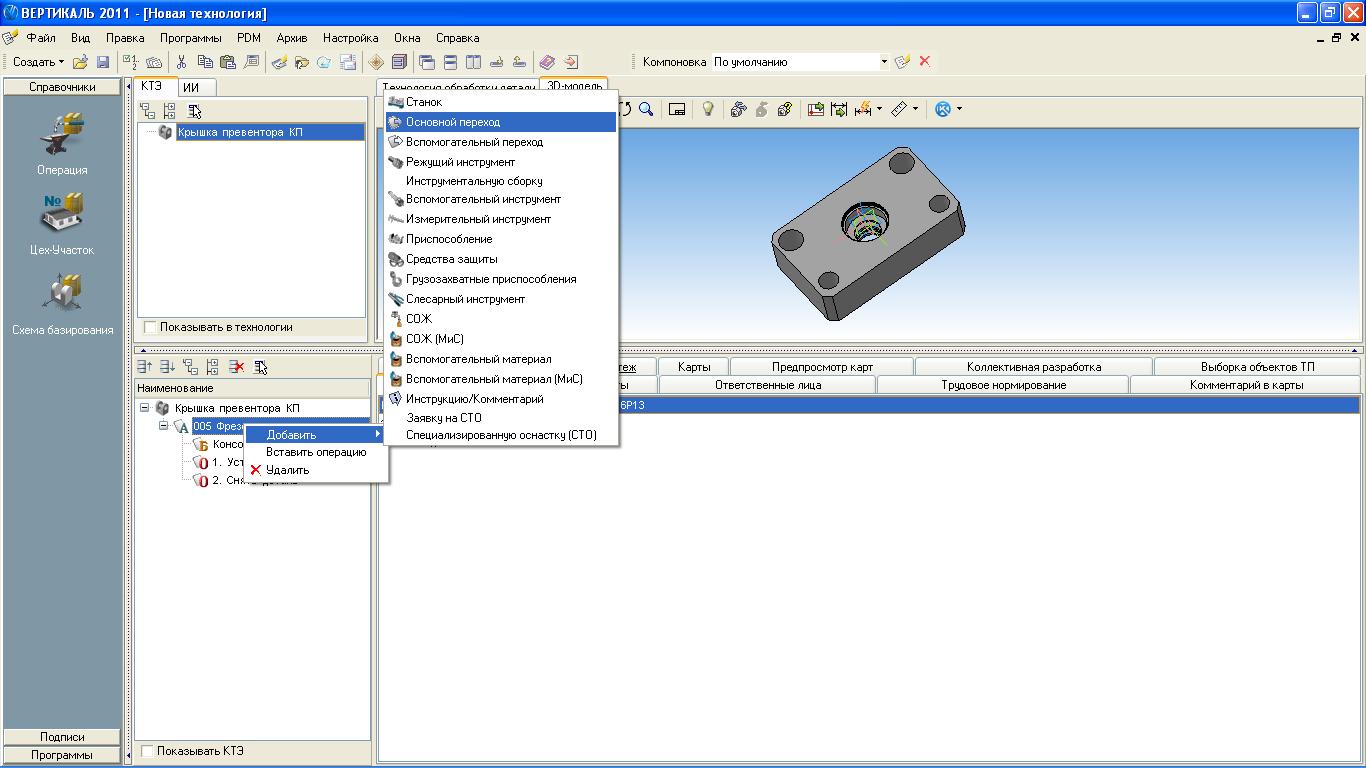
Task: Switch to the Карты tab
Action: click(x=694, y=367)
